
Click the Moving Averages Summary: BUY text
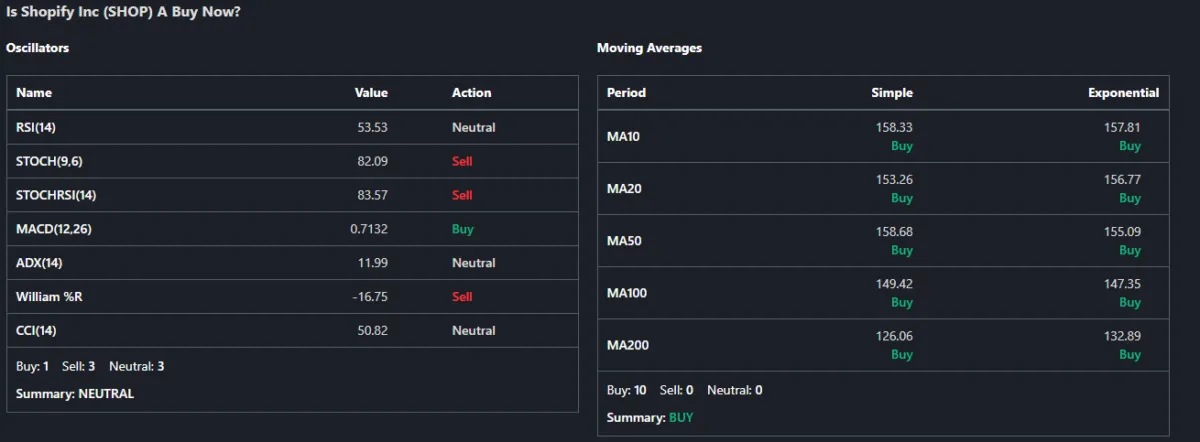point(650,417)
